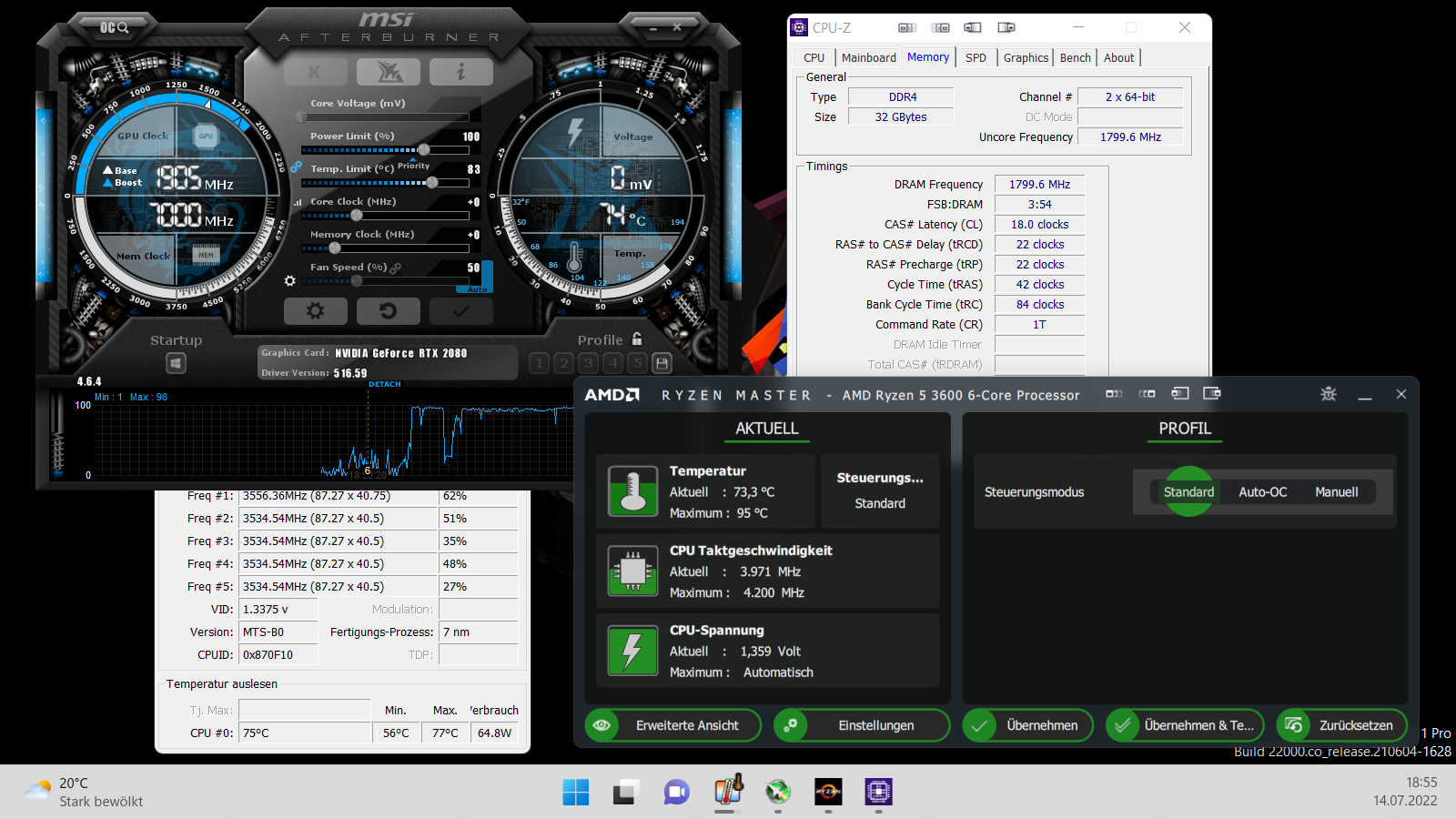1456x819 pixels.
Task: Open Einstellungen in Ryzen Master
Action: point(862,725)
